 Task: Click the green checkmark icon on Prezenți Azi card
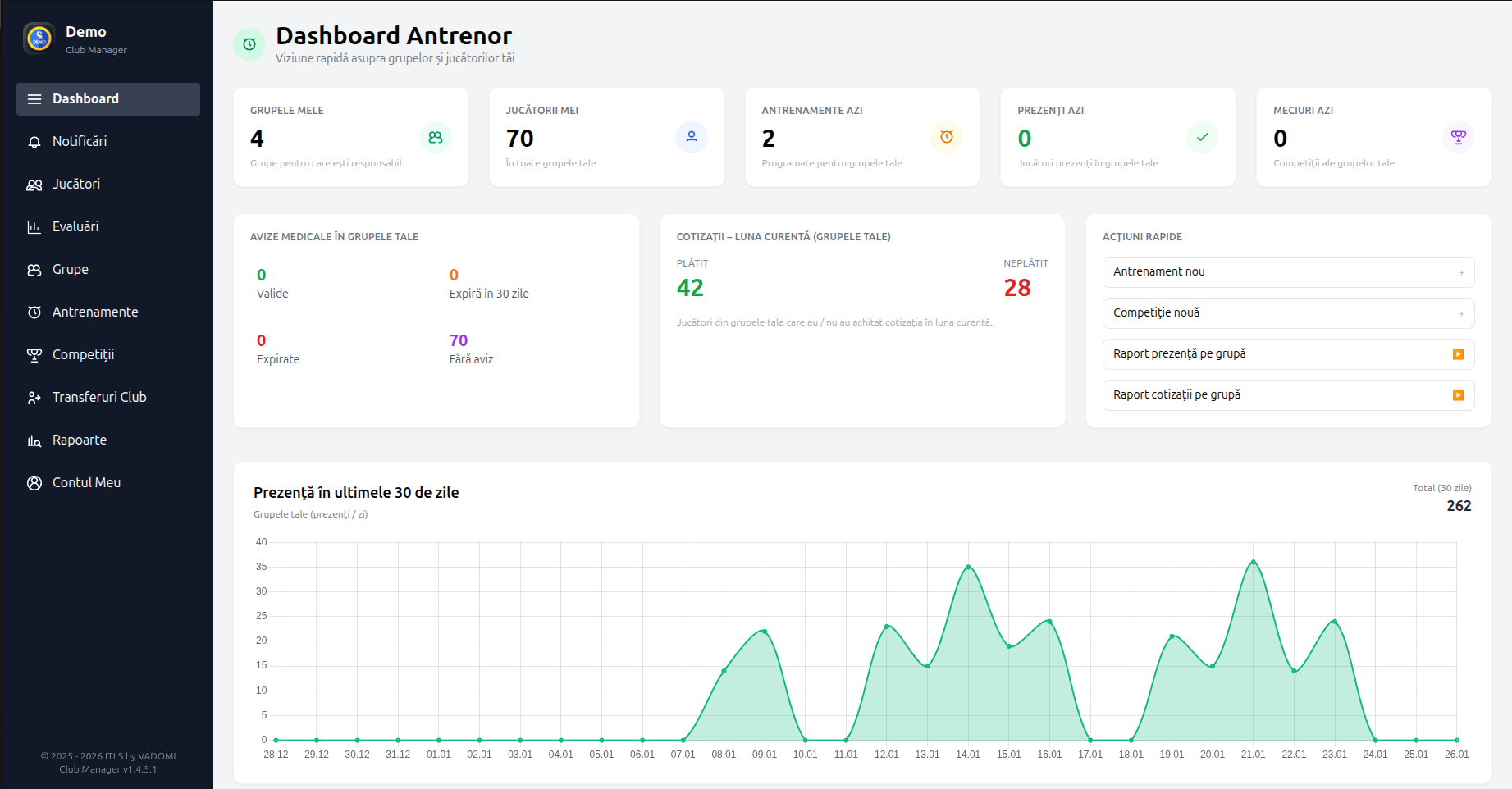(x=1203, y=137)
